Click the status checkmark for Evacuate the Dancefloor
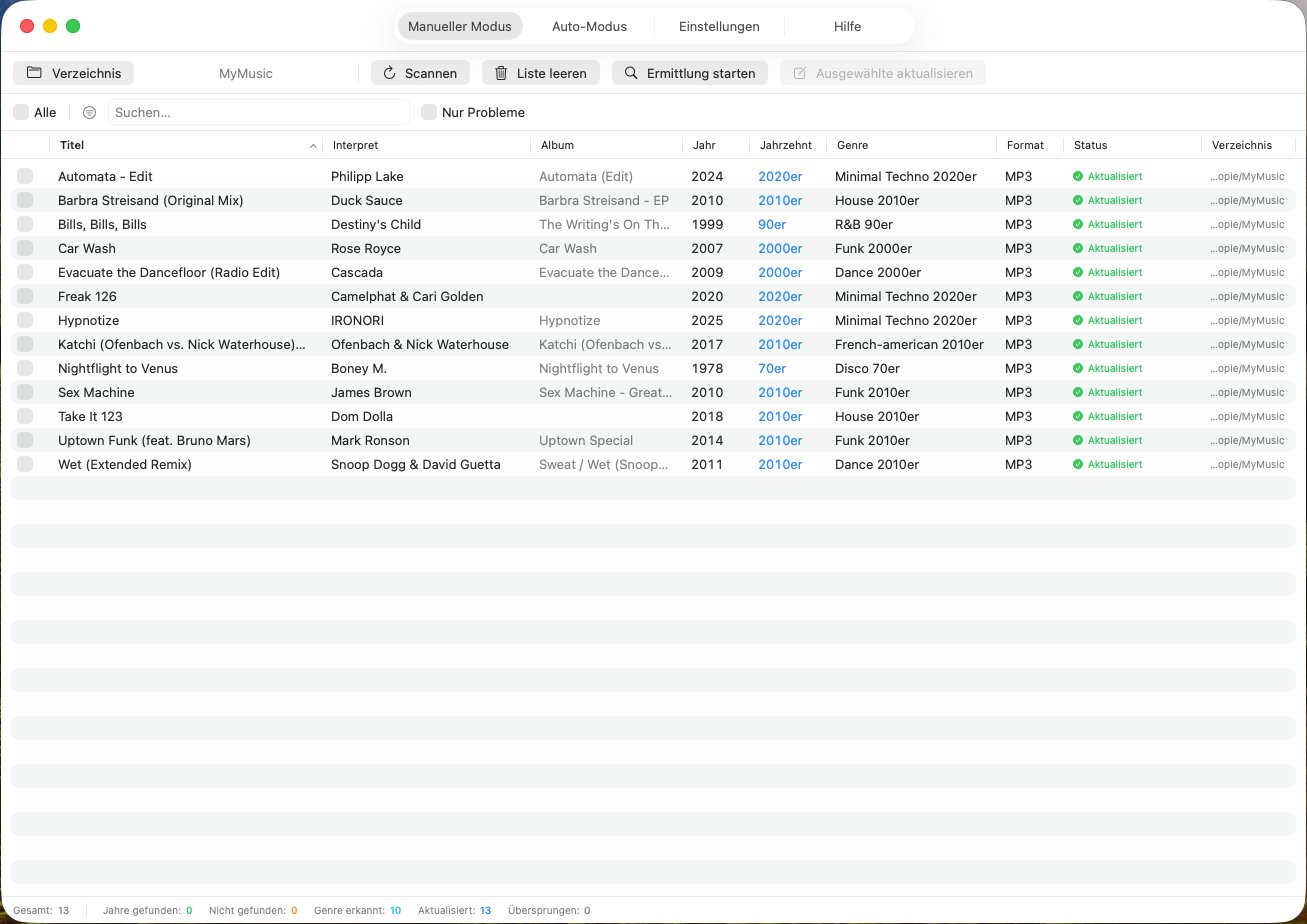This screenshot has height=924, width=1307. [1077, 273]
